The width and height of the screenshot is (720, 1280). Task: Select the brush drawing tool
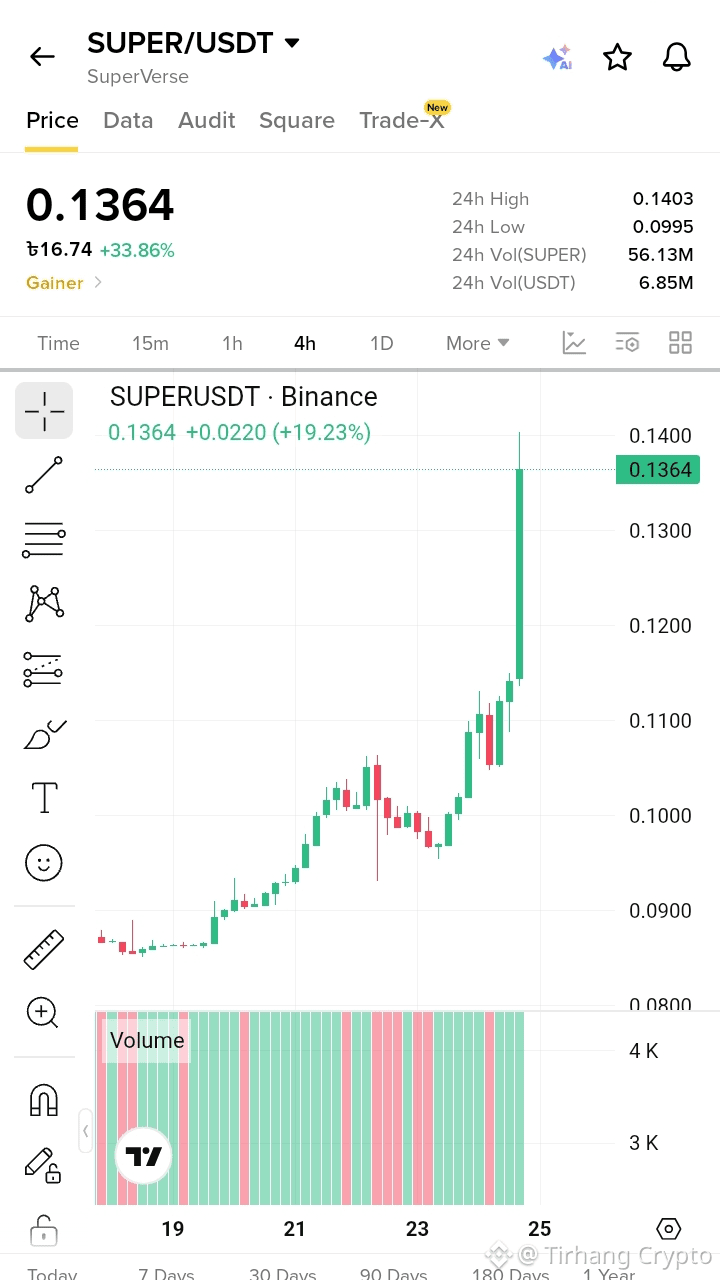point(44,735)
